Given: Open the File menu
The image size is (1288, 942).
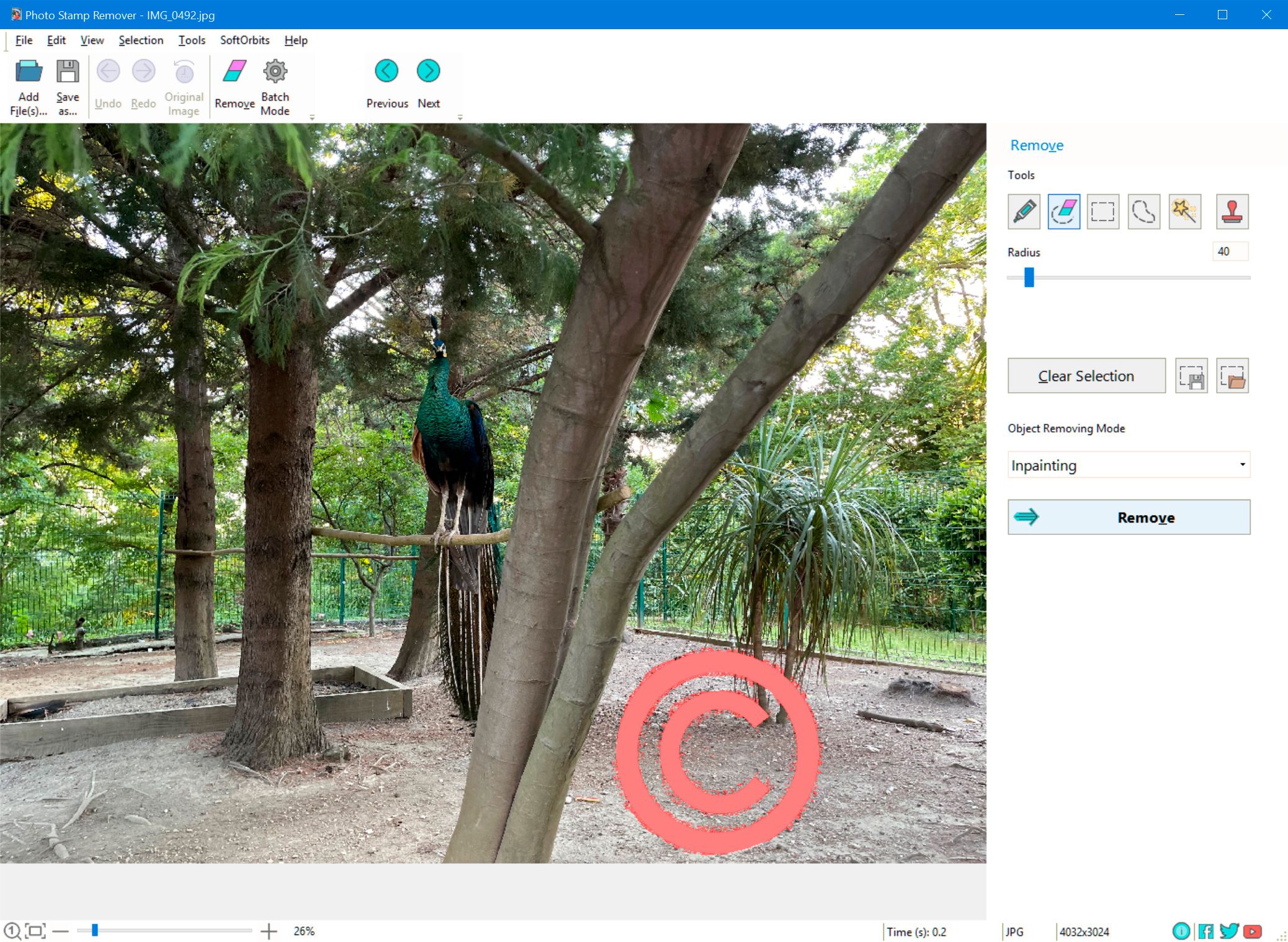Looking at the screenshot, I should (22, 40).
